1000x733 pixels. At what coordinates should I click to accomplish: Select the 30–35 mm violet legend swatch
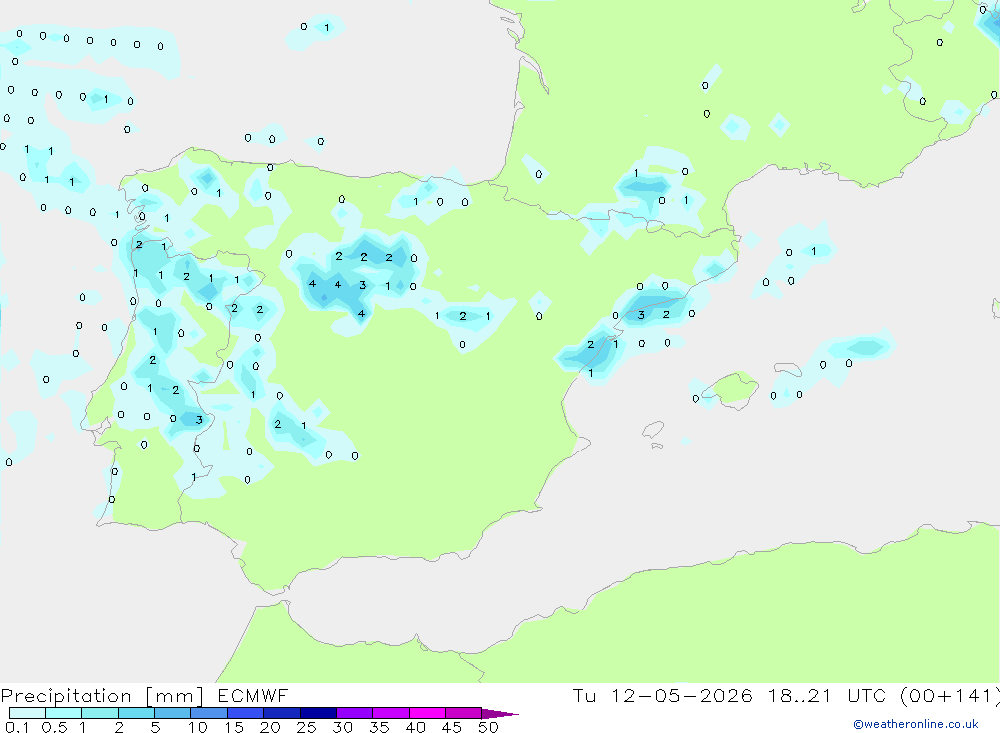point(354,713)
